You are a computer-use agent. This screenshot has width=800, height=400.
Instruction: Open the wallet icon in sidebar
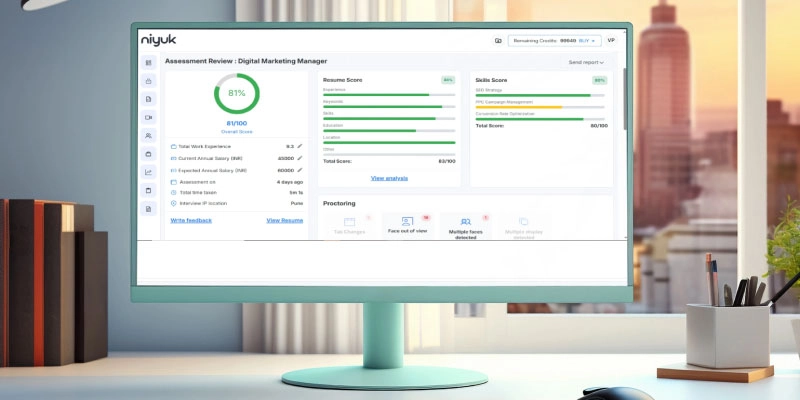click(148, 154)
